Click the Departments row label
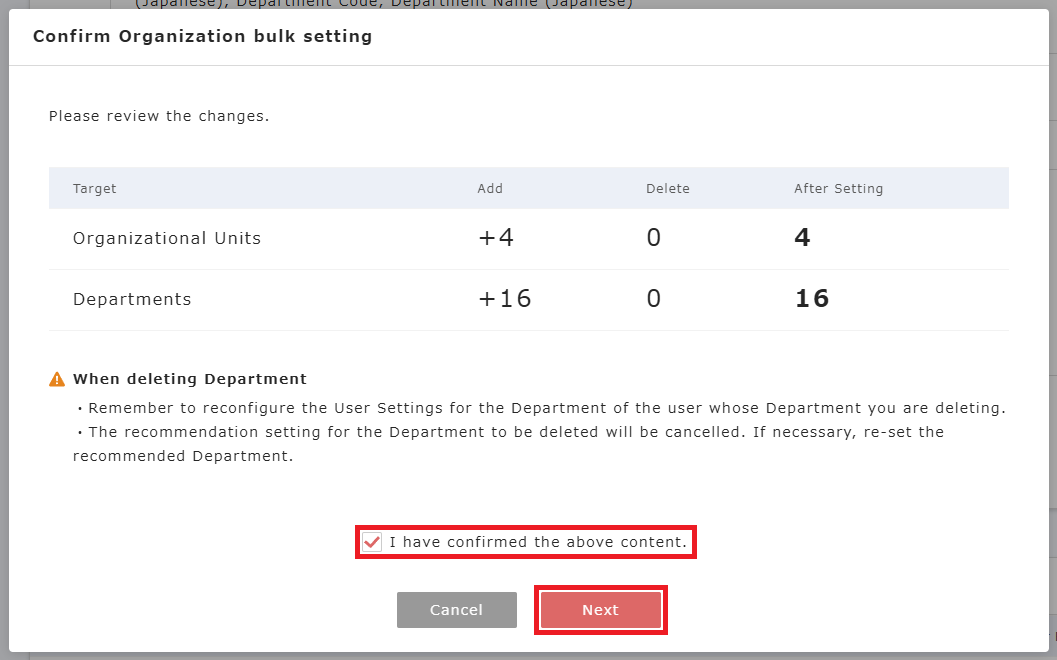The width and height of the screenshot is (1057, 660). [x=132, y=299]
